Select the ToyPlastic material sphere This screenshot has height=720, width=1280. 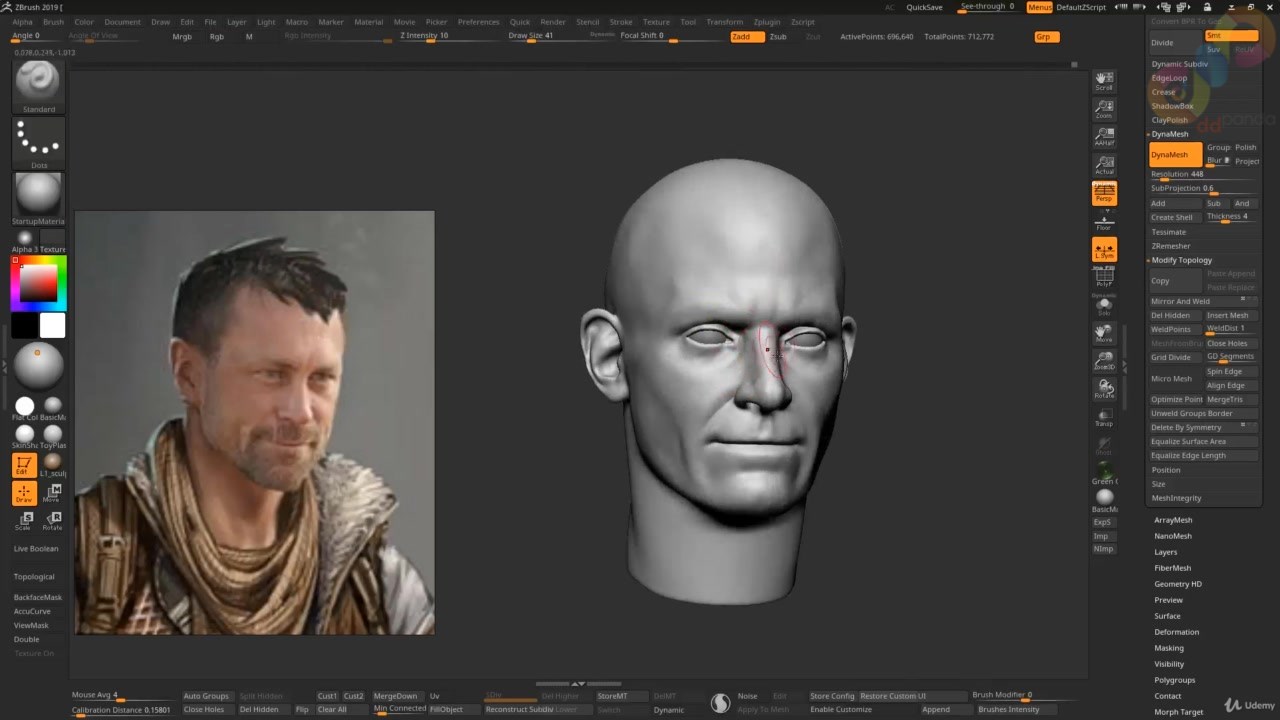click(52, 434)
